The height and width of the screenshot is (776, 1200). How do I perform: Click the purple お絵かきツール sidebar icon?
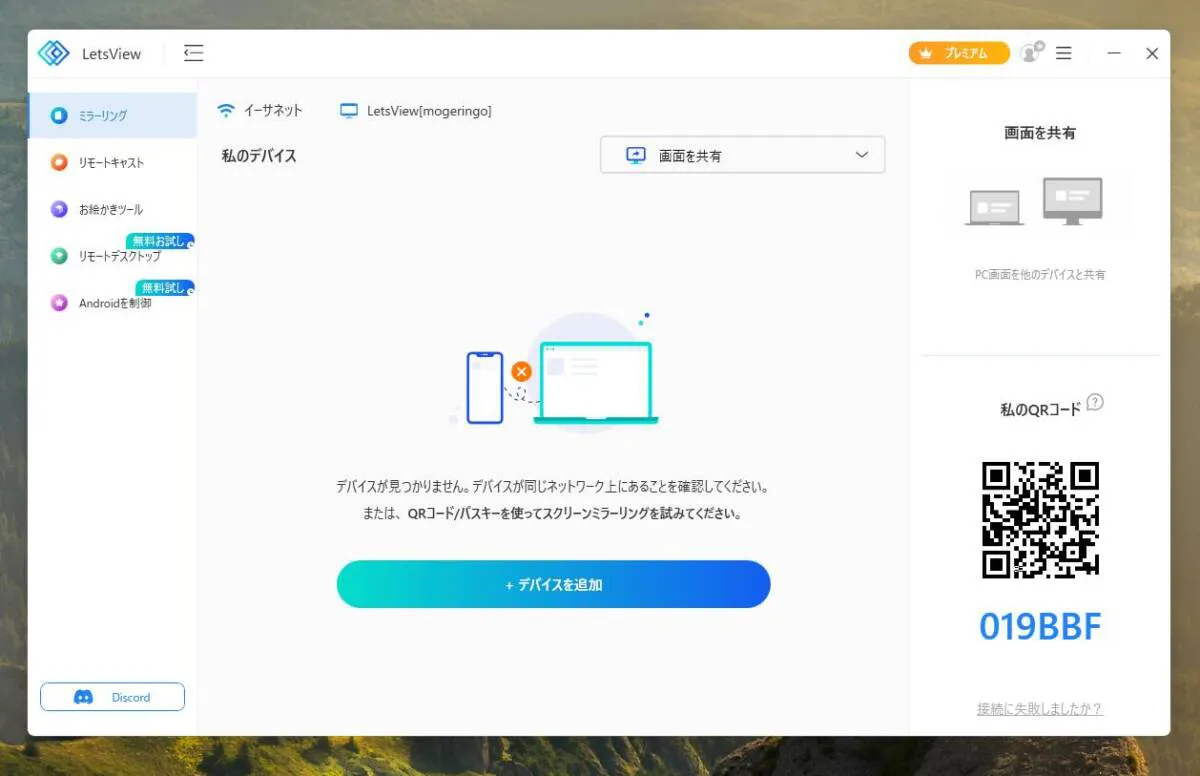[59, 209]
